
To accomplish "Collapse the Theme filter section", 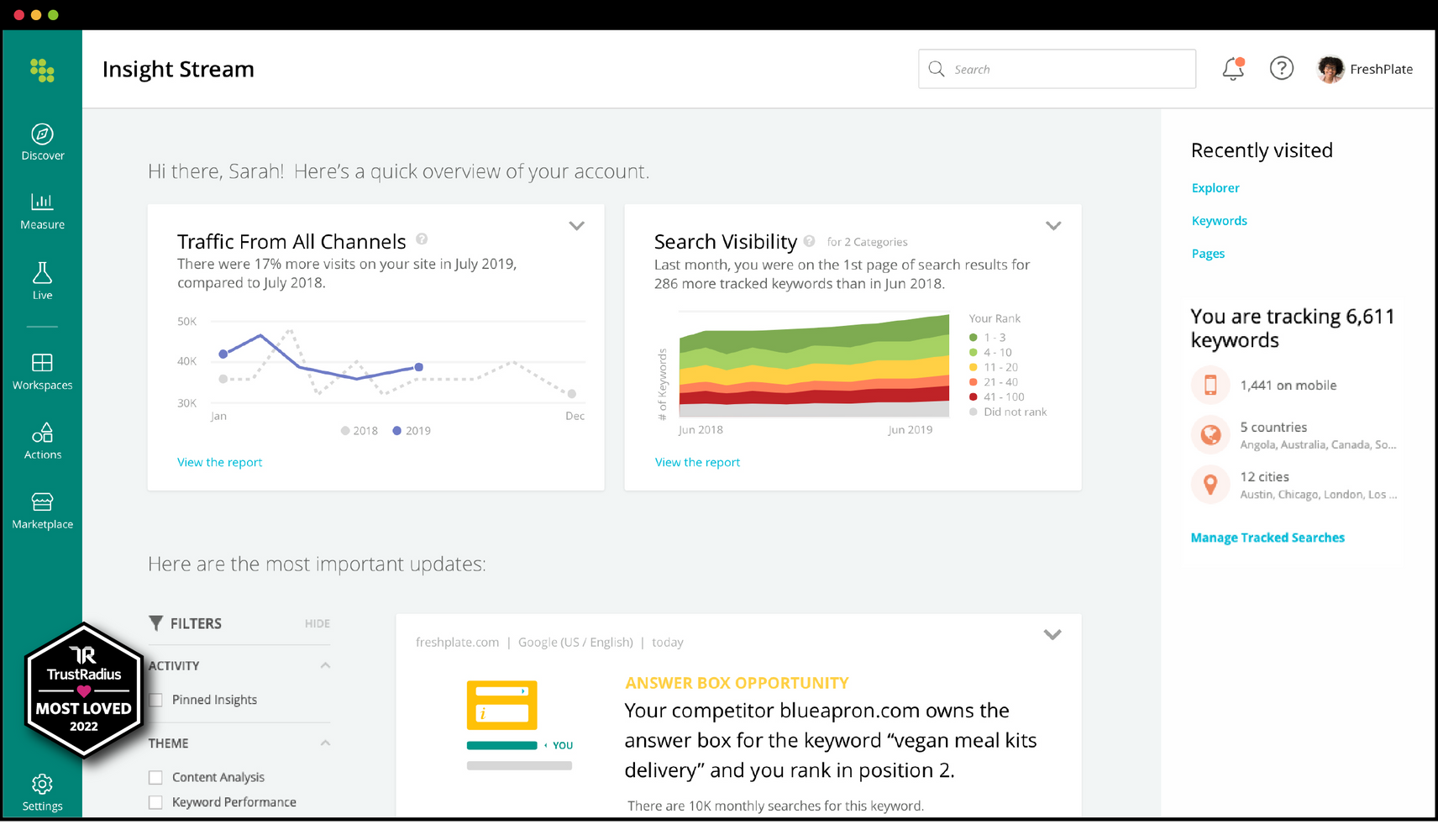I will coord(325,743).
